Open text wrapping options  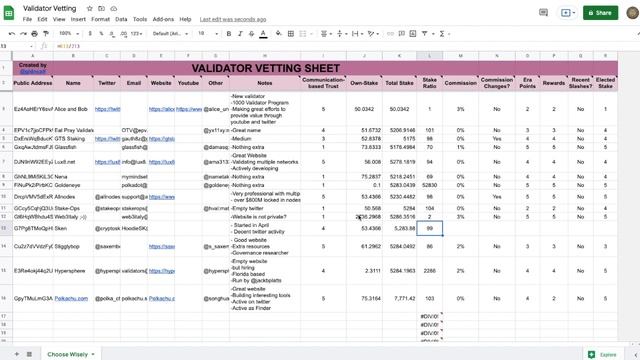[x=357, y=33]
